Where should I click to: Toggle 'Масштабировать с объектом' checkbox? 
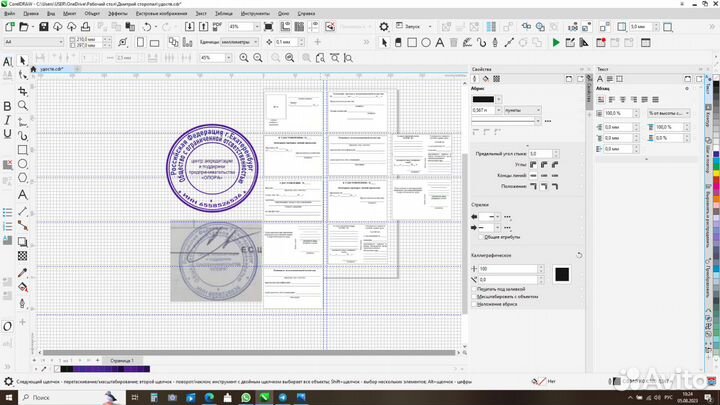click(x=474, y=296)
